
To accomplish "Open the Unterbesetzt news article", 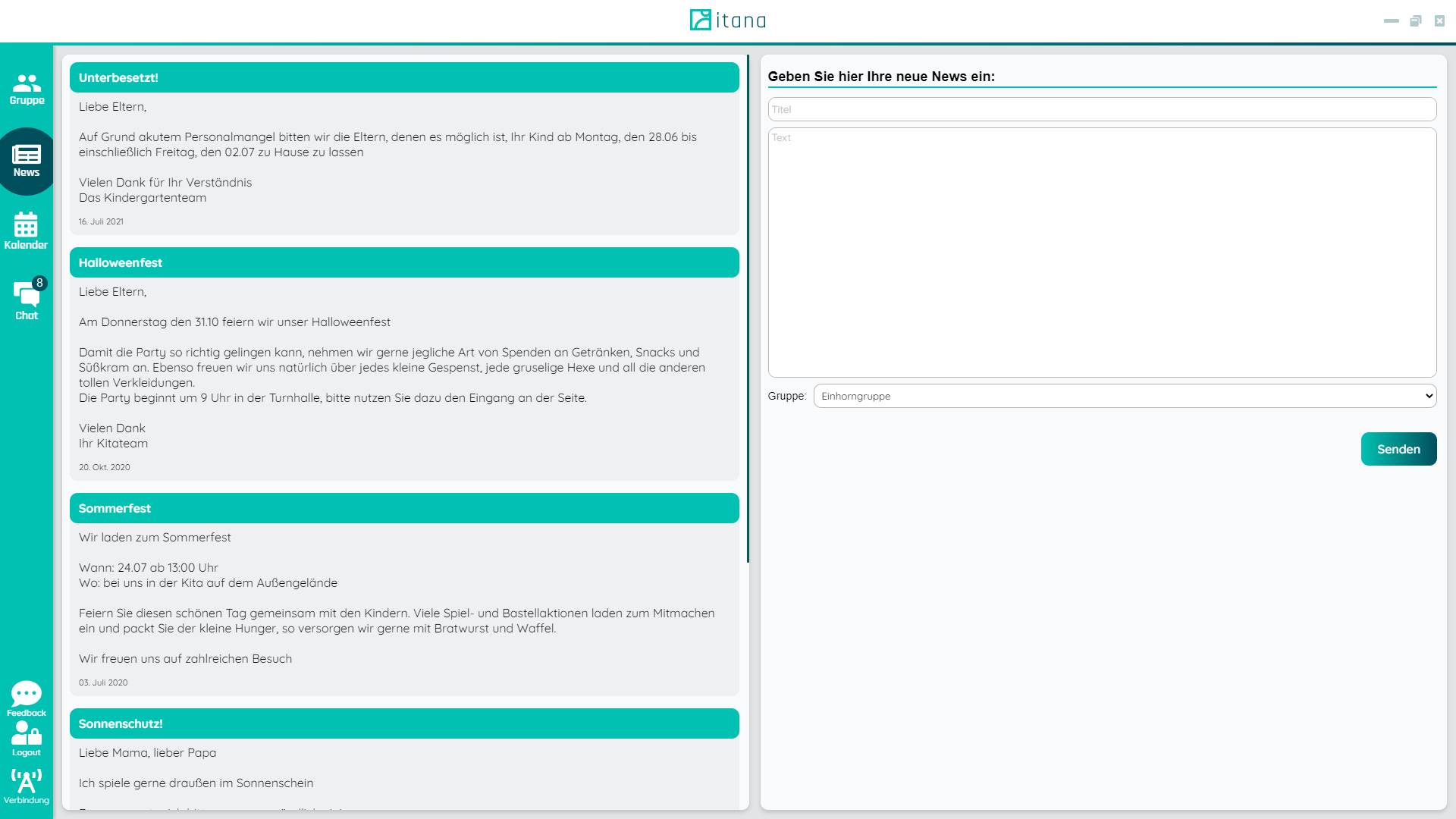I will 405,77.
